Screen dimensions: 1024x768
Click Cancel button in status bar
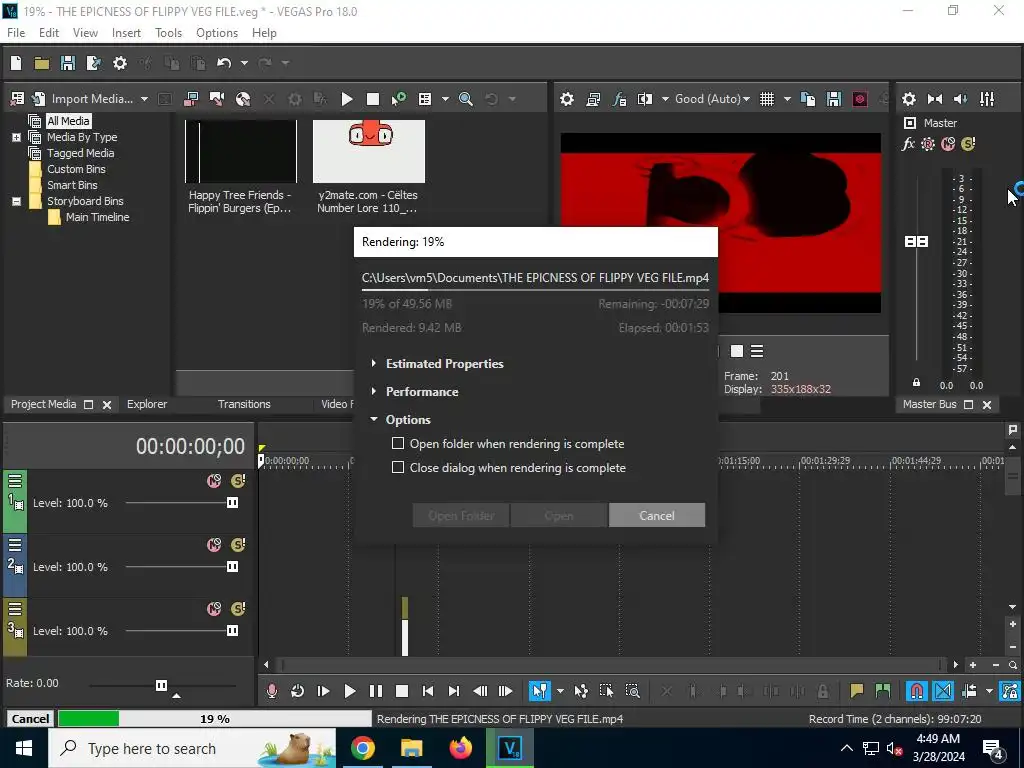pos(30,718)
